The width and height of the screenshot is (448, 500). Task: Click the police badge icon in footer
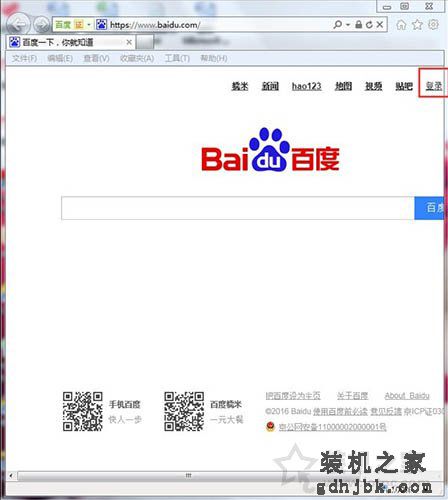270,427
